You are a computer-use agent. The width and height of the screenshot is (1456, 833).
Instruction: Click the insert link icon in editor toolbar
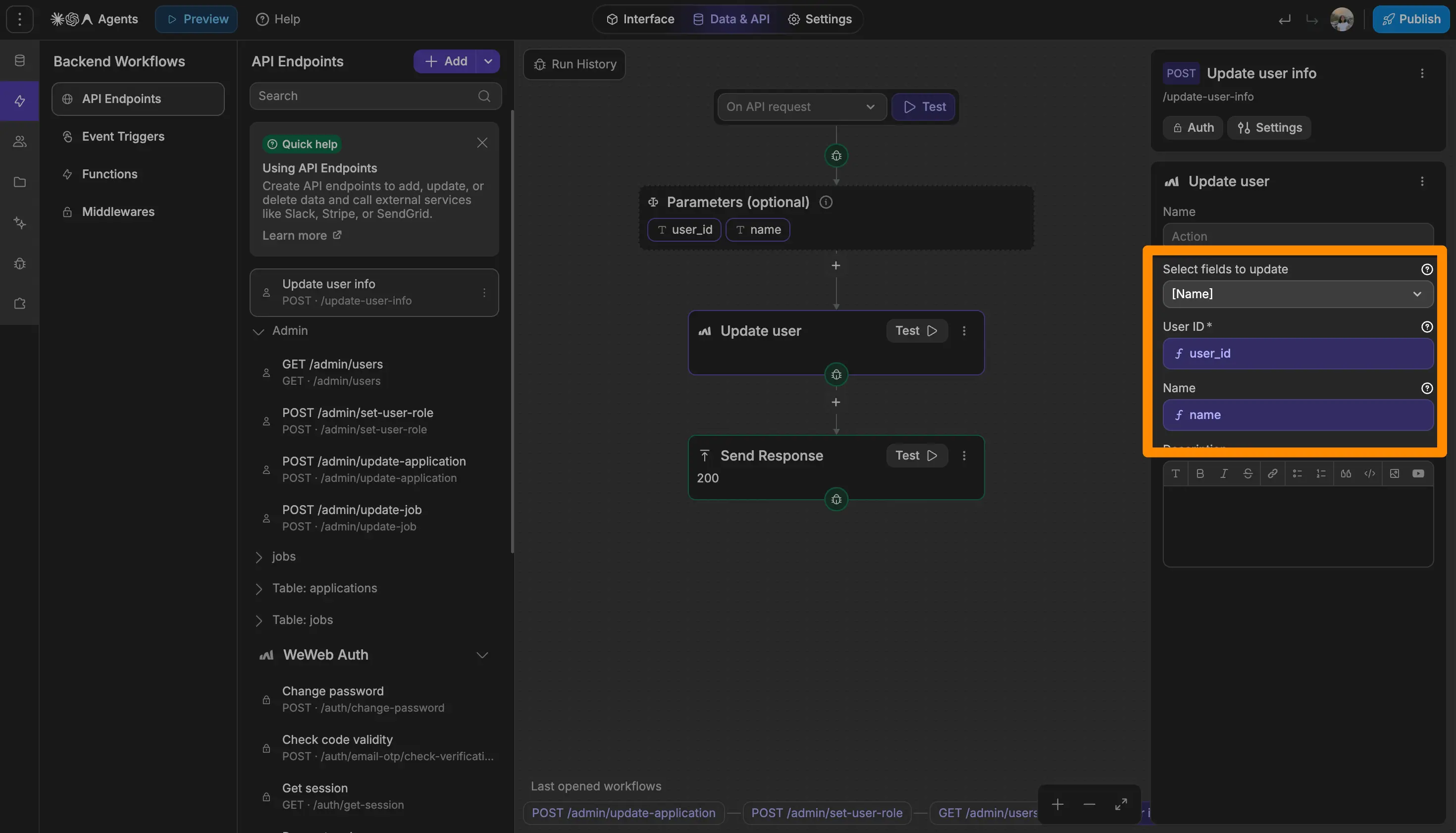pyautogui.click(x=1272, y=473)
